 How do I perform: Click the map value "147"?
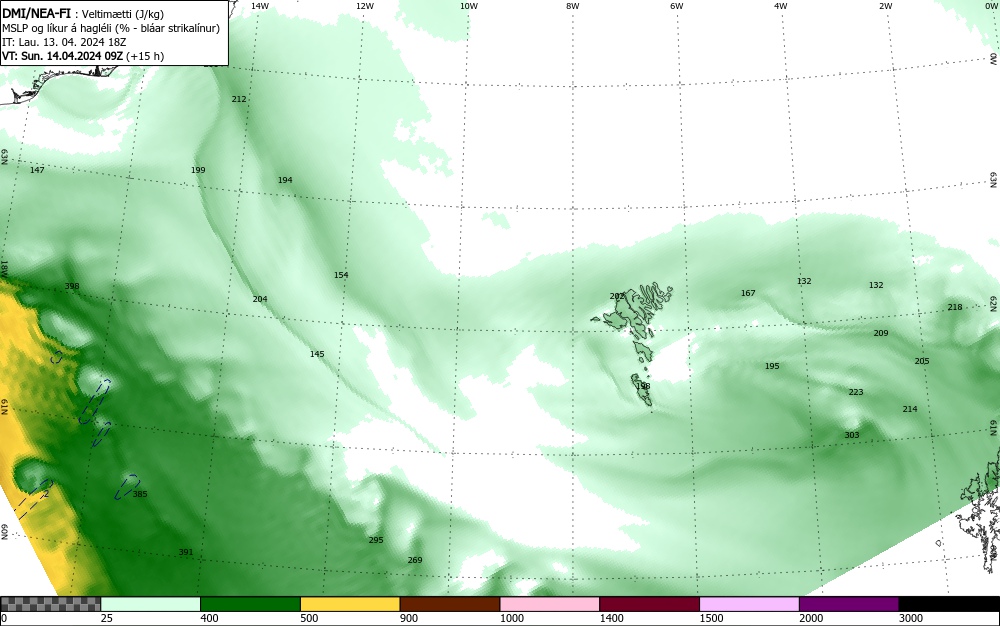(37, 170)
